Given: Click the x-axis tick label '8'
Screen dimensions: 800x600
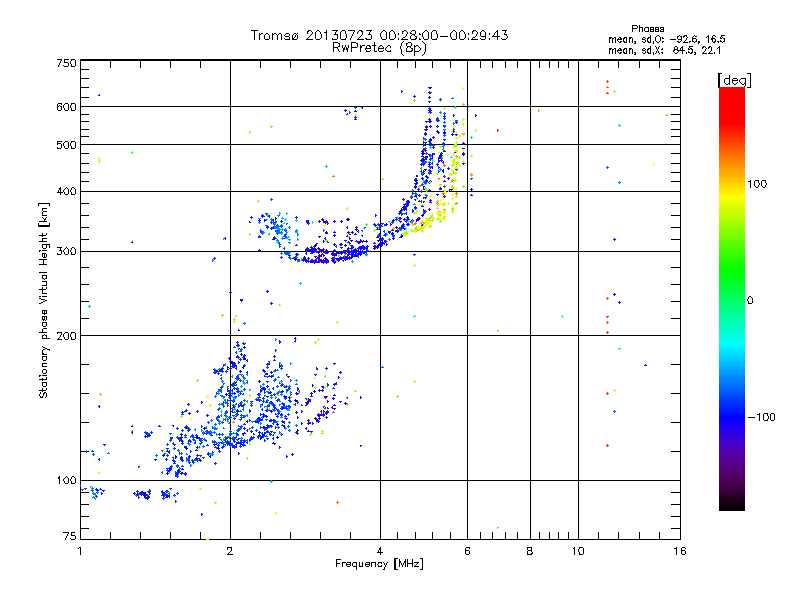Looking at the screenshot, I should point(530,551).
